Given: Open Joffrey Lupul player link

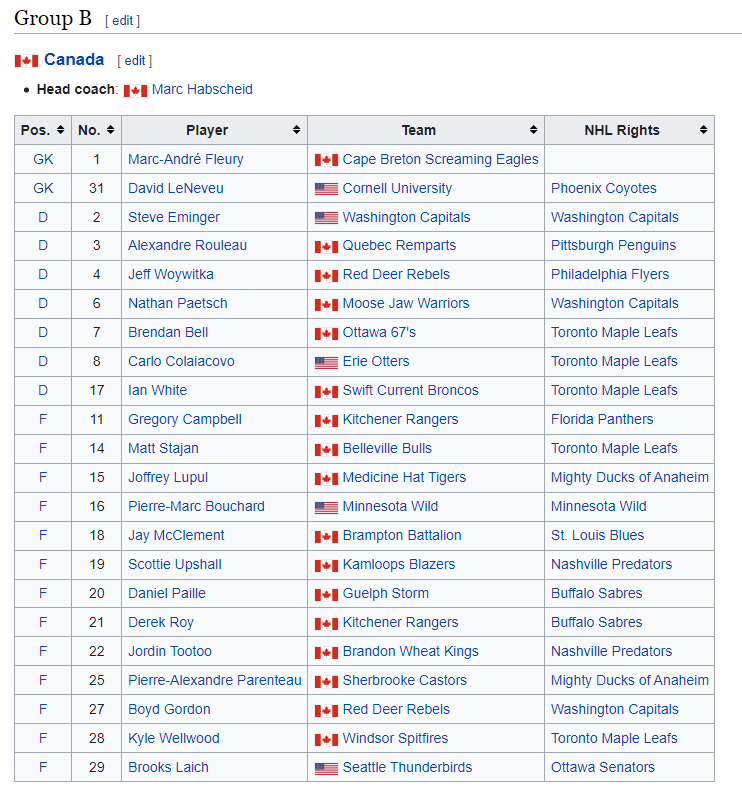Looking at the screenshot, I should (168, 477).
